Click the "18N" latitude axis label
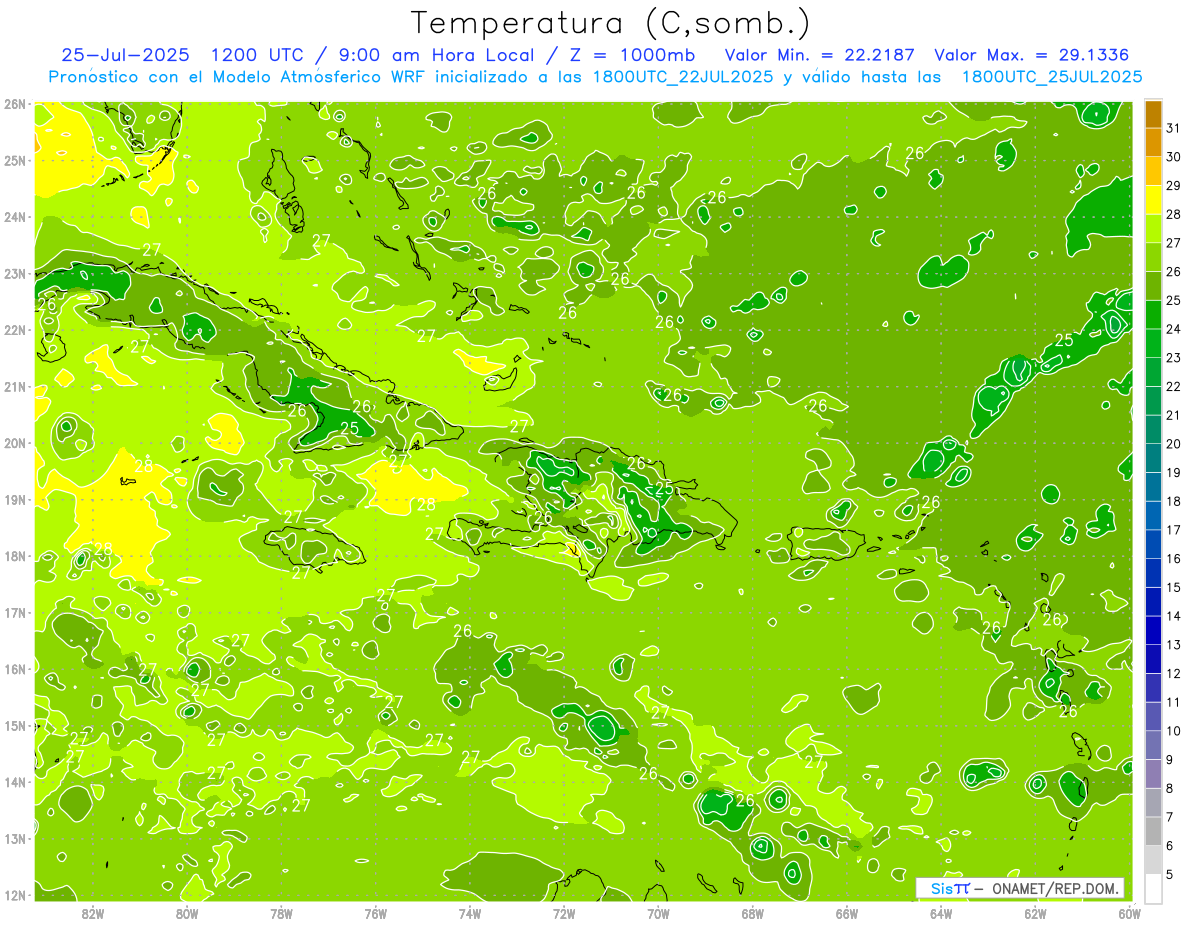 (14, 556)
